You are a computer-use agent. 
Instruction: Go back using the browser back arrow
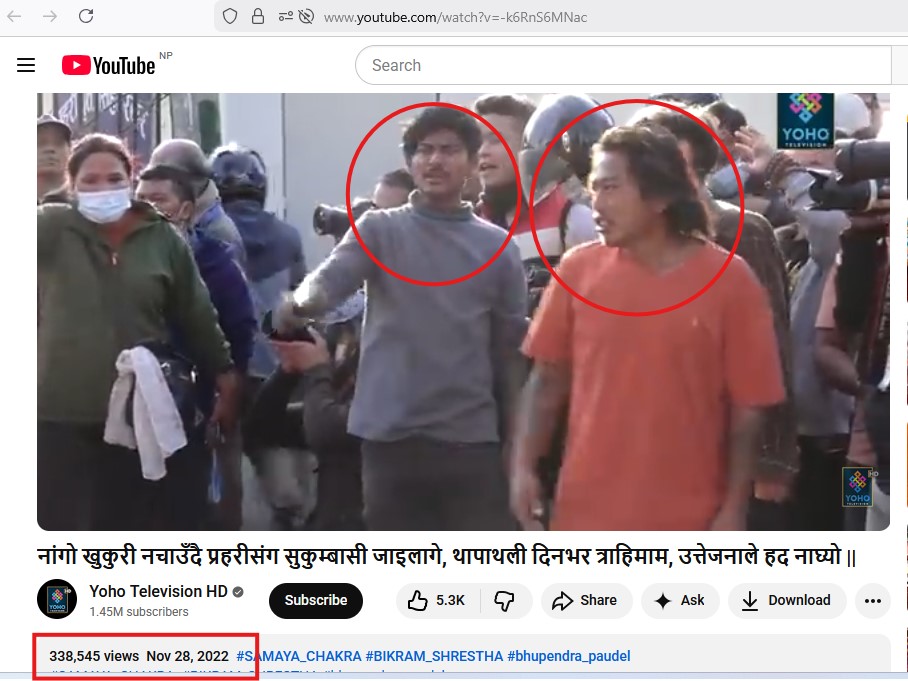click(x=14, y=16)
